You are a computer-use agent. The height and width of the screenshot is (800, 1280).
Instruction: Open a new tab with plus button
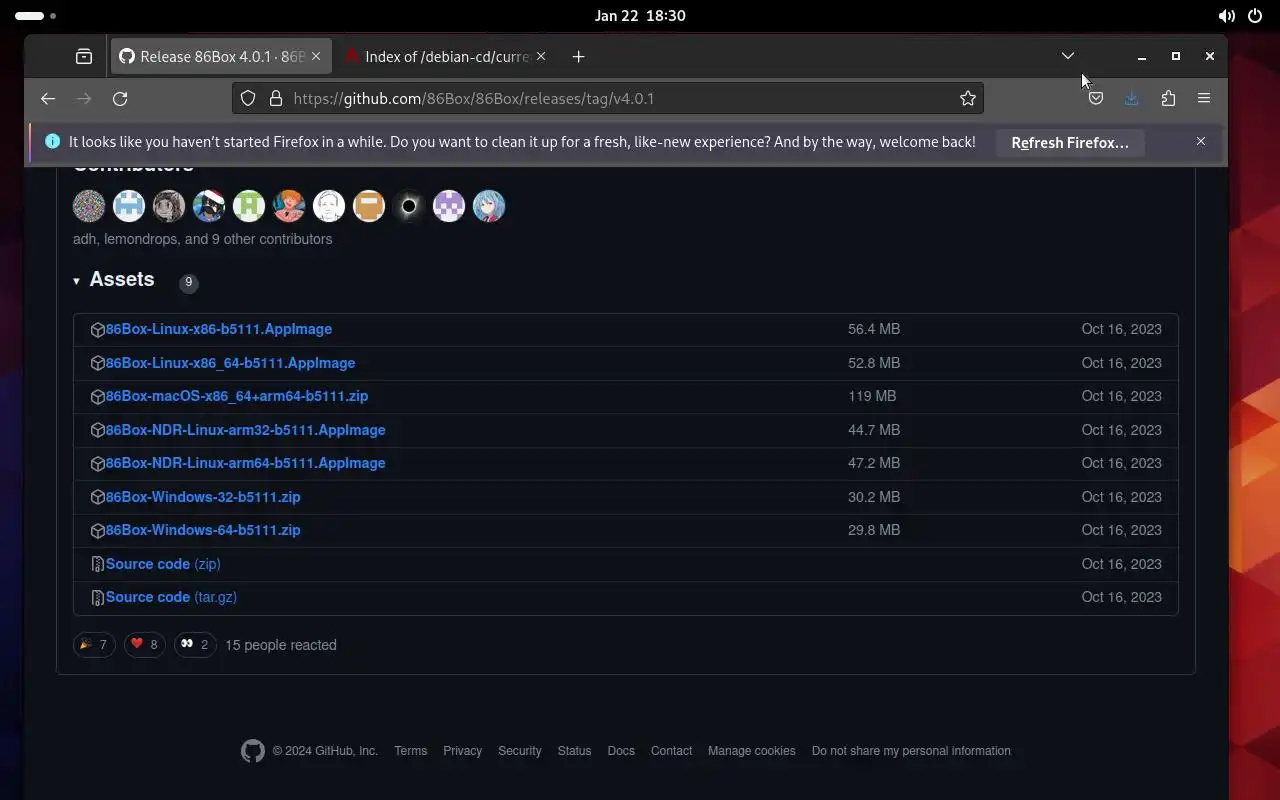[578, 57]
